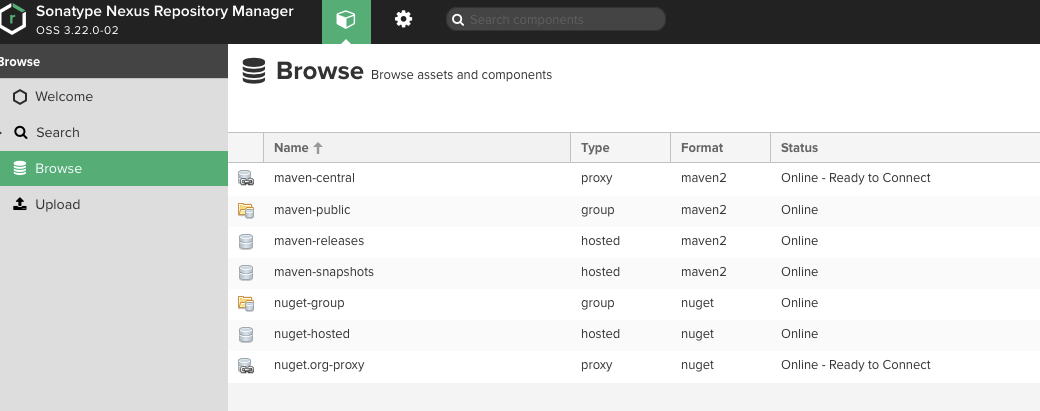Click the maven-central proxy repository icon

[246, 178]
